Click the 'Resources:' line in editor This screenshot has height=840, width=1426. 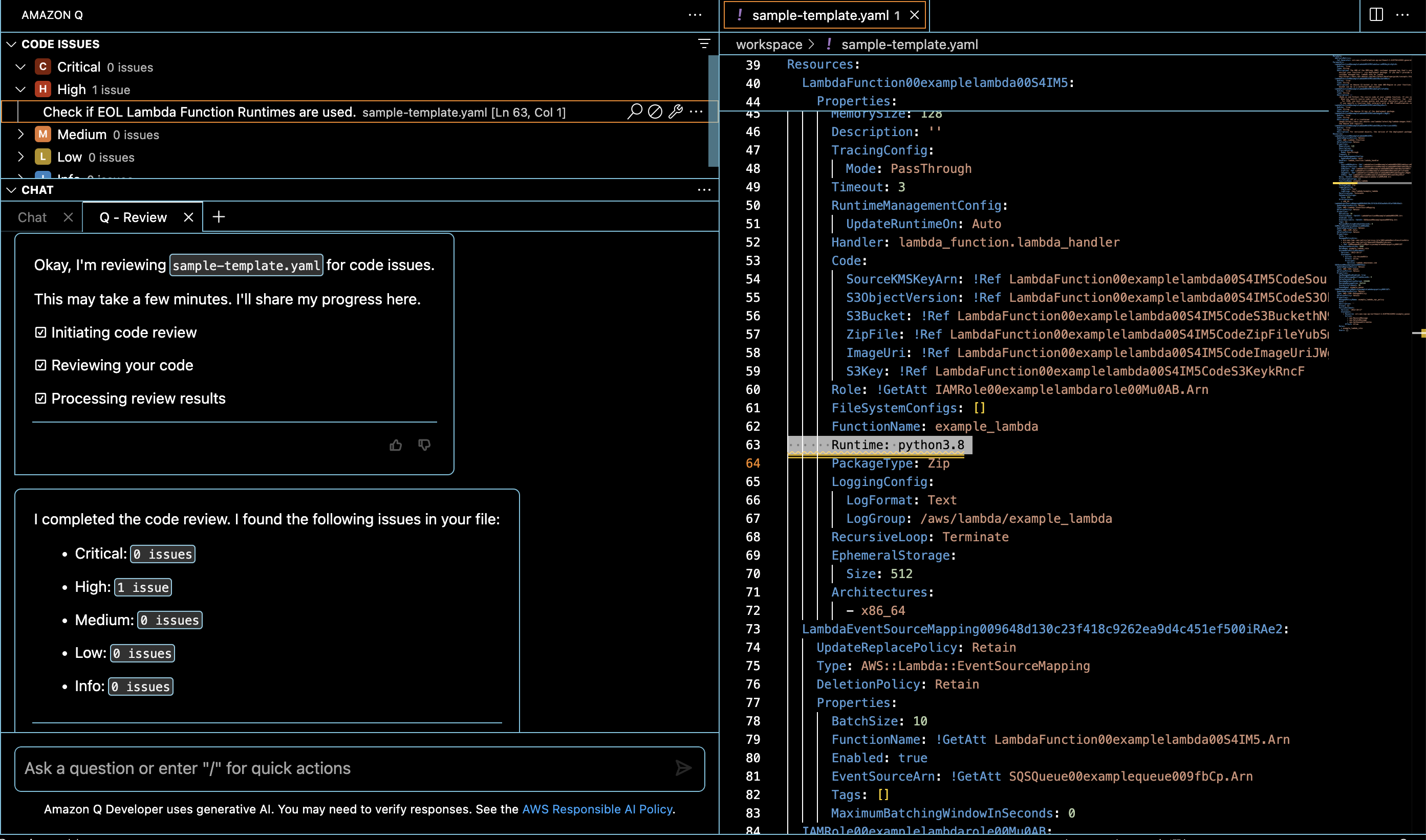click(x=824, y=64)
